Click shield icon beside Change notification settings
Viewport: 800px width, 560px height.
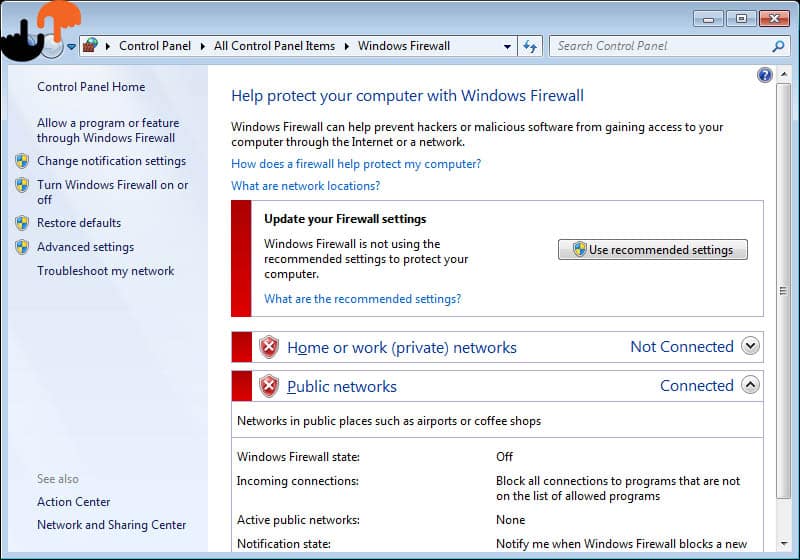pos(22,161)
